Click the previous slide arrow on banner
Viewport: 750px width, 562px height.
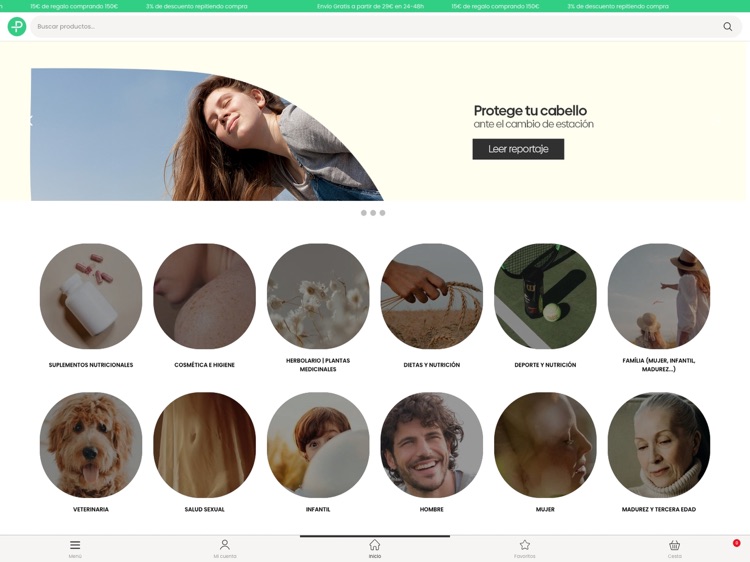coord(30,120)
